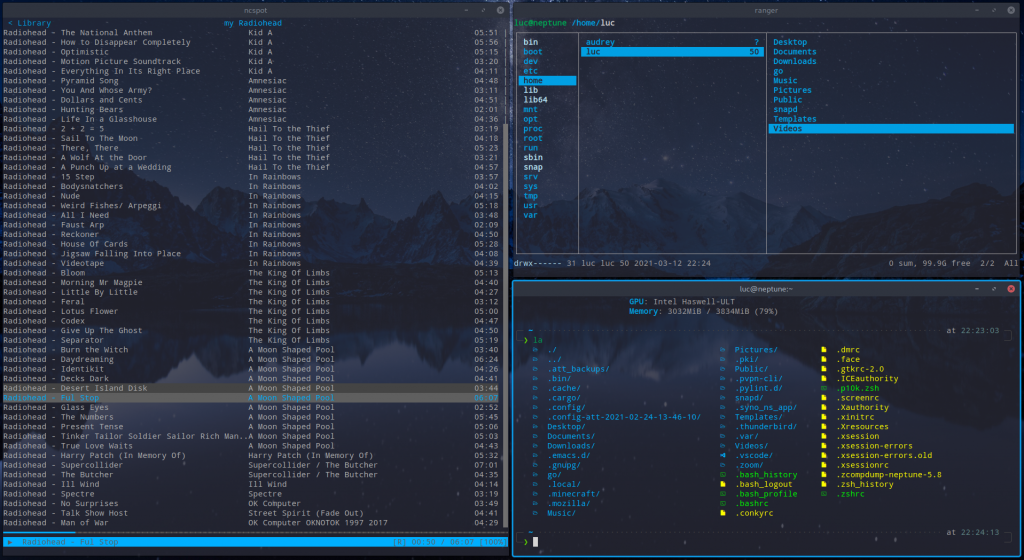Minimize the luc@neptune terminal window
Viewport: 1024px width, 560px height.
tap(977, 288)
